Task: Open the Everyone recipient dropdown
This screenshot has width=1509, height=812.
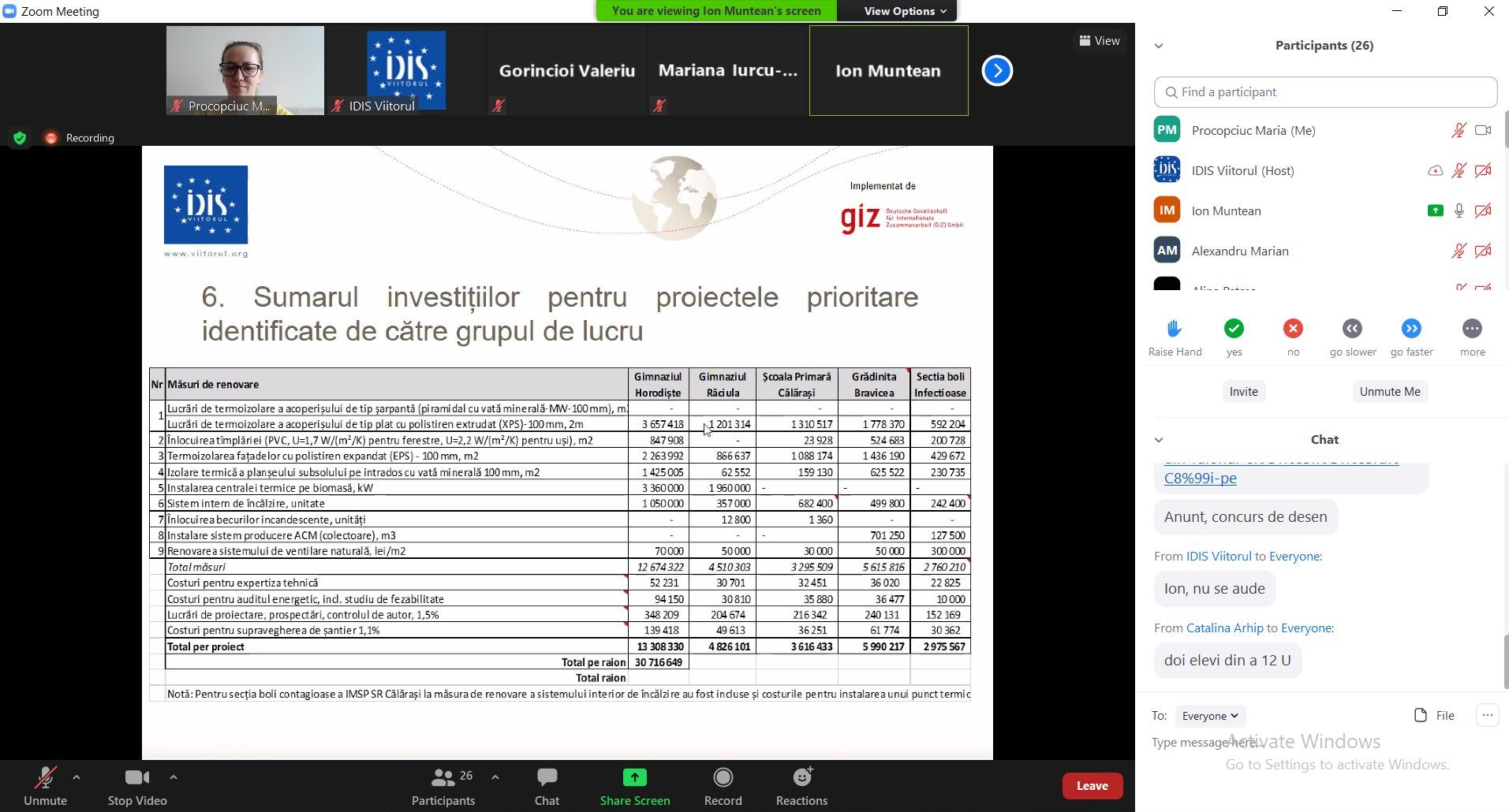Action: (1210, 716)
